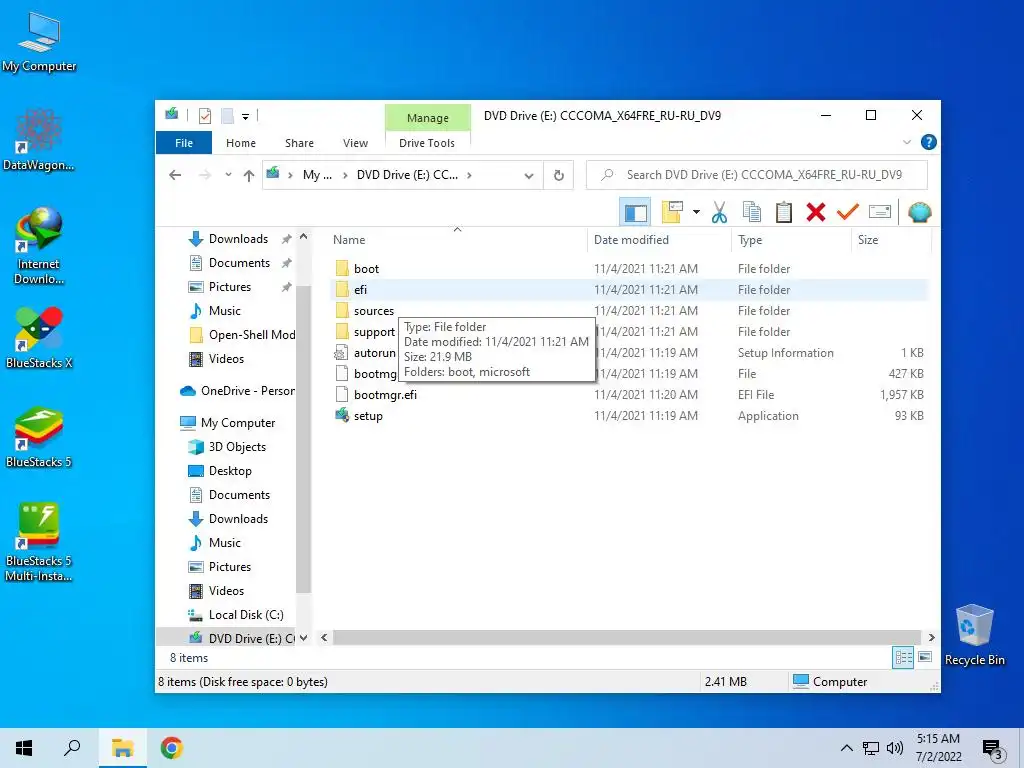The width and height of the screenshot is (1024, 768).
Task: Expand the ribbon with chevron
Action: [x=906, y=142]
